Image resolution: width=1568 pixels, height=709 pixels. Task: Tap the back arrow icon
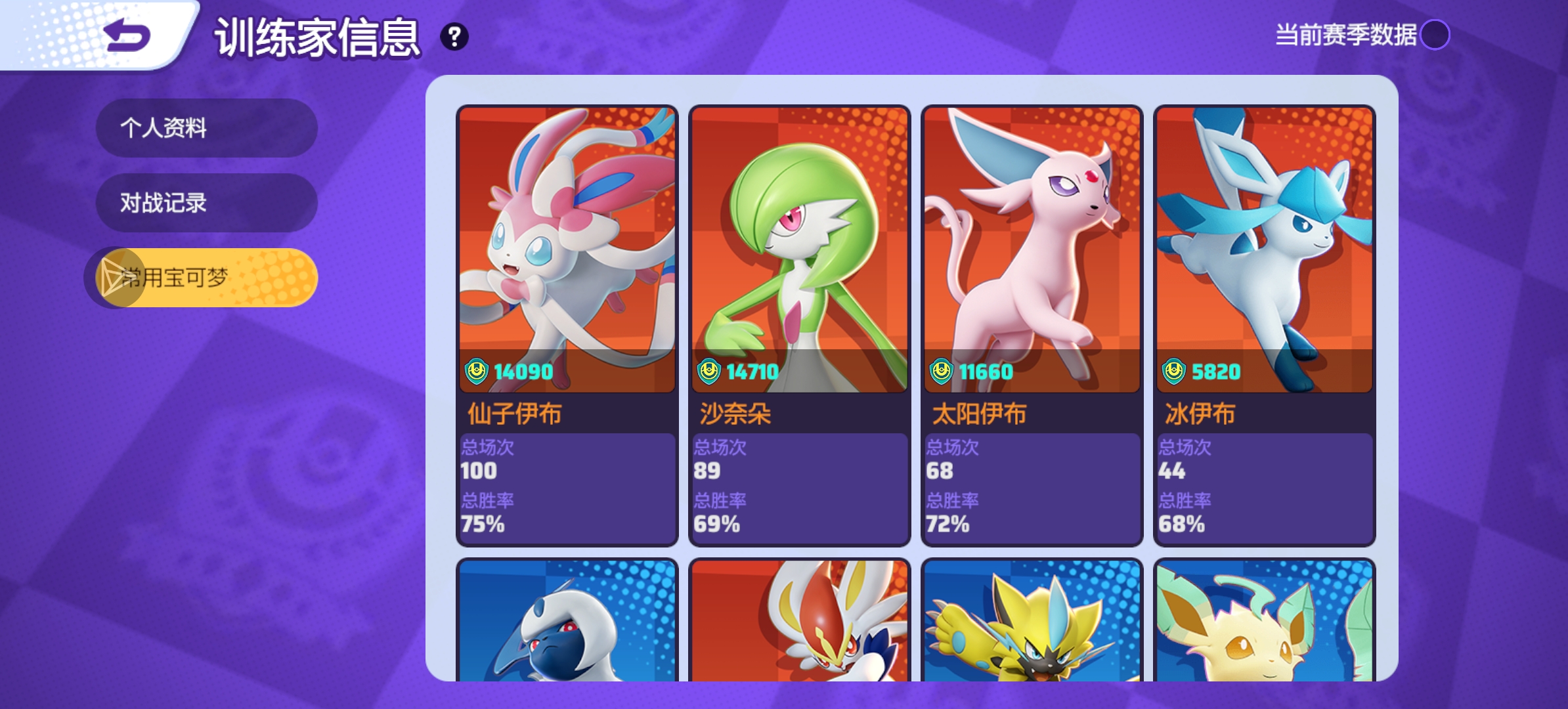127,35
